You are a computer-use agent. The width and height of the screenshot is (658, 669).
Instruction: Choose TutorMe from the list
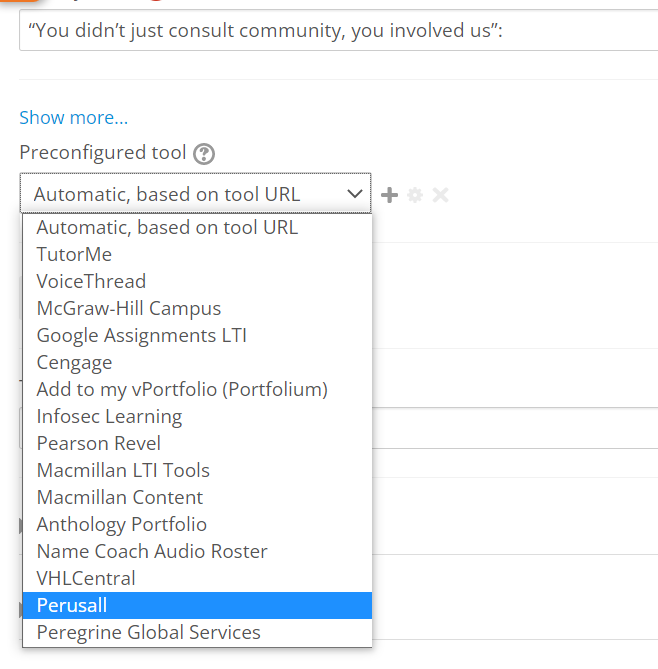coord(197,254)
